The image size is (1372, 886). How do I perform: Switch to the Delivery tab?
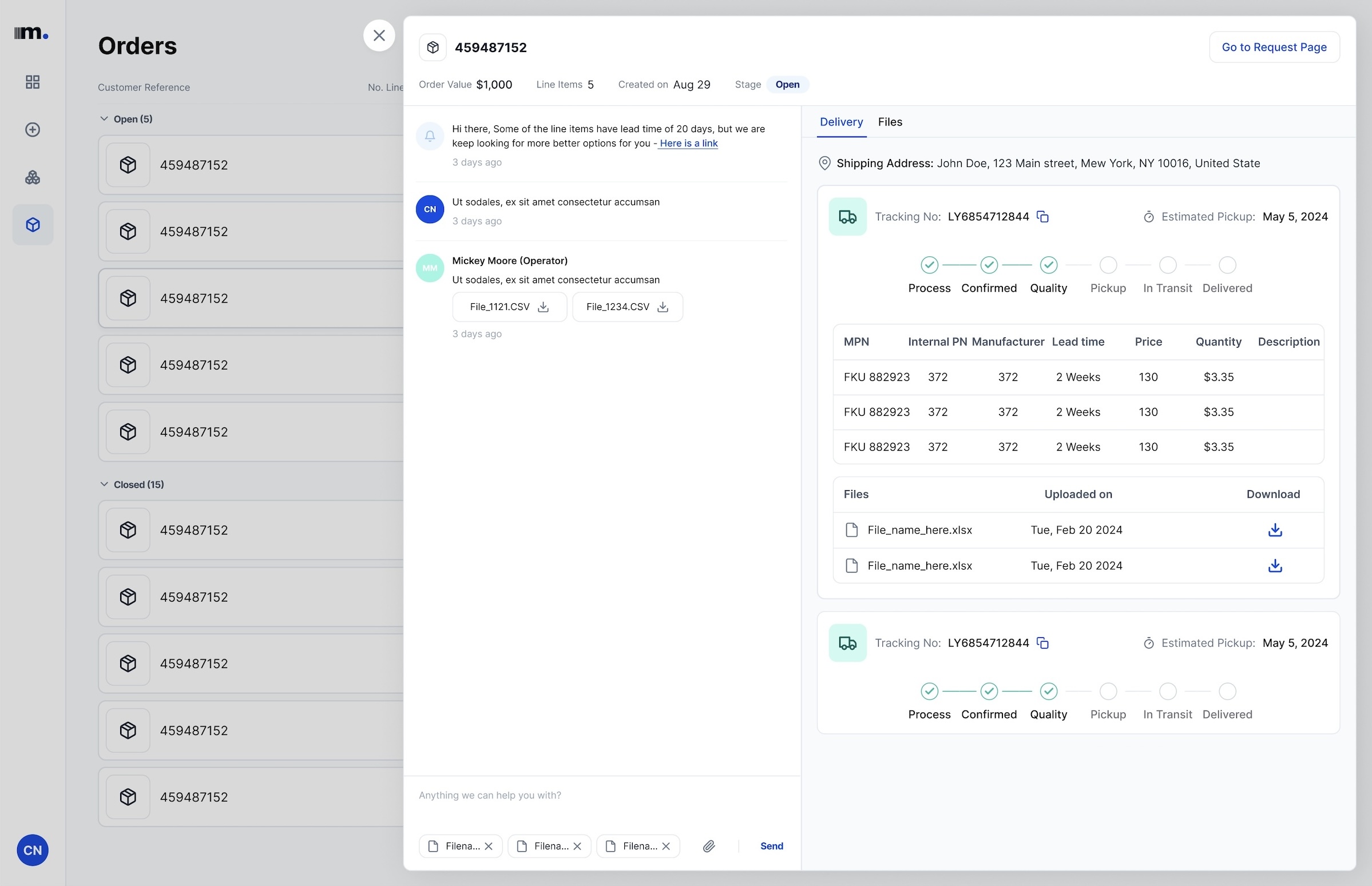841,122
